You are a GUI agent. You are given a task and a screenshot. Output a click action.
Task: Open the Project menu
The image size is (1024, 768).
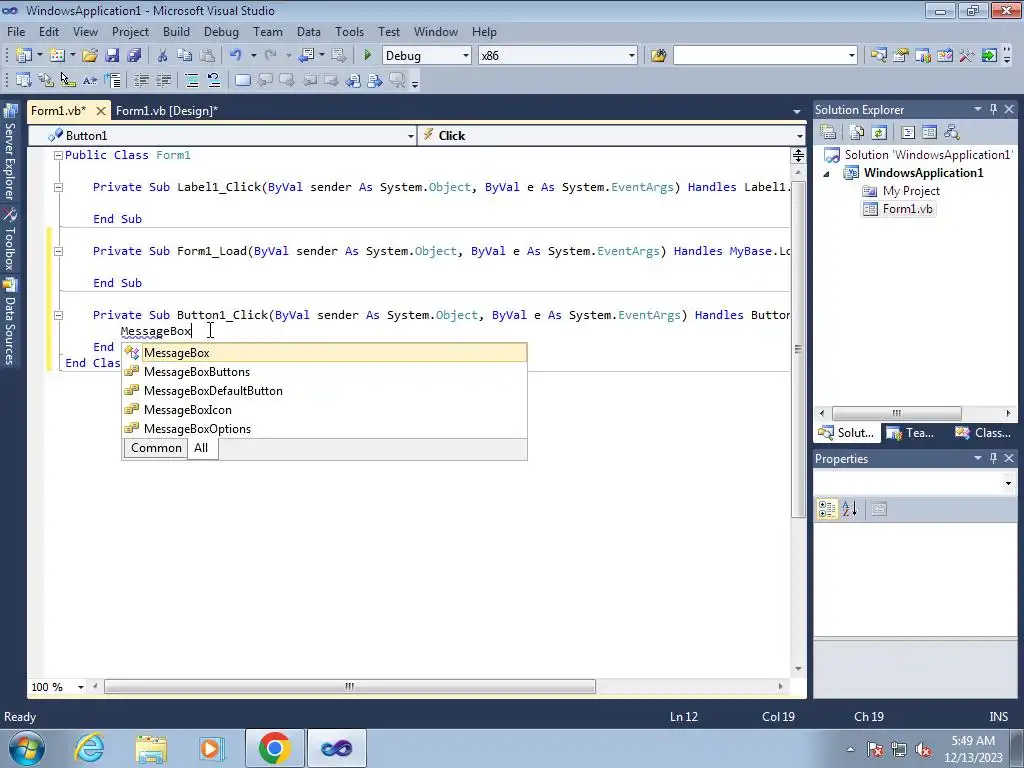pyautogui.click(x=130, y=31)
